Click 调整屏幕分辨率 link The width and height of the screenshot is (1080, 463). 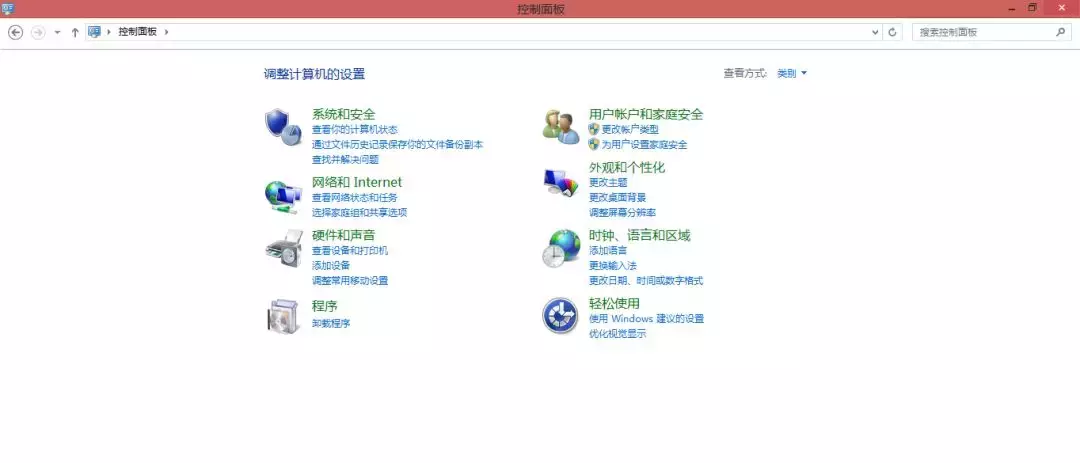622,213
